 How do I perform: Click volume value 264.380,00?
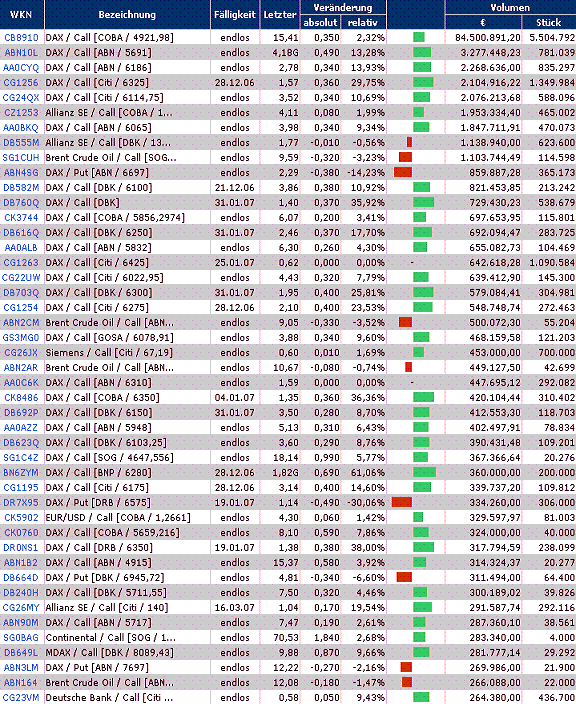pos(495,698)
